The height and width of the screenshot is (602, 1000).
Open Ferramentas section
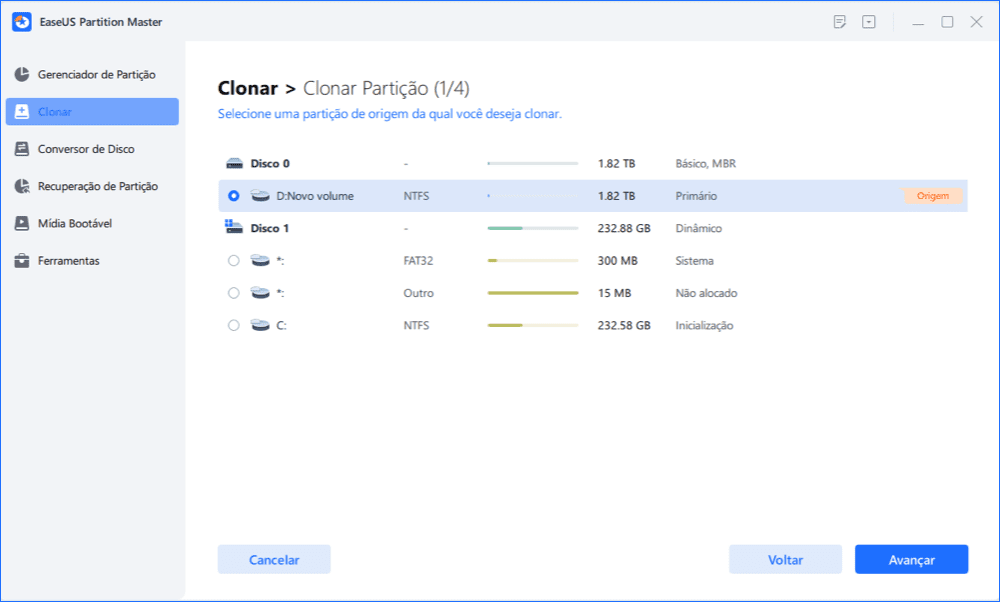coord(92,261)
